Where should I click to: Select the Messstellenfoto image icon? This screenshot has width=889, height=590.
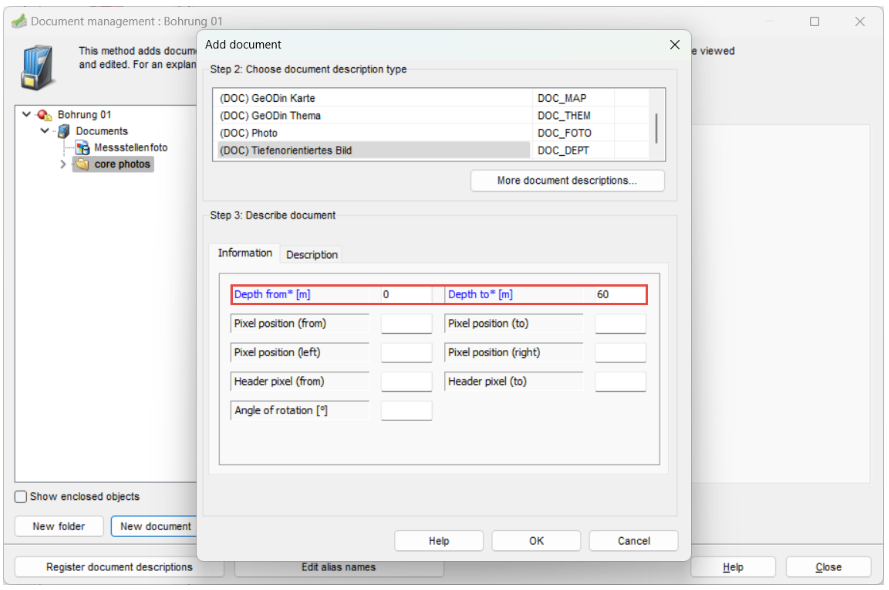83,148
